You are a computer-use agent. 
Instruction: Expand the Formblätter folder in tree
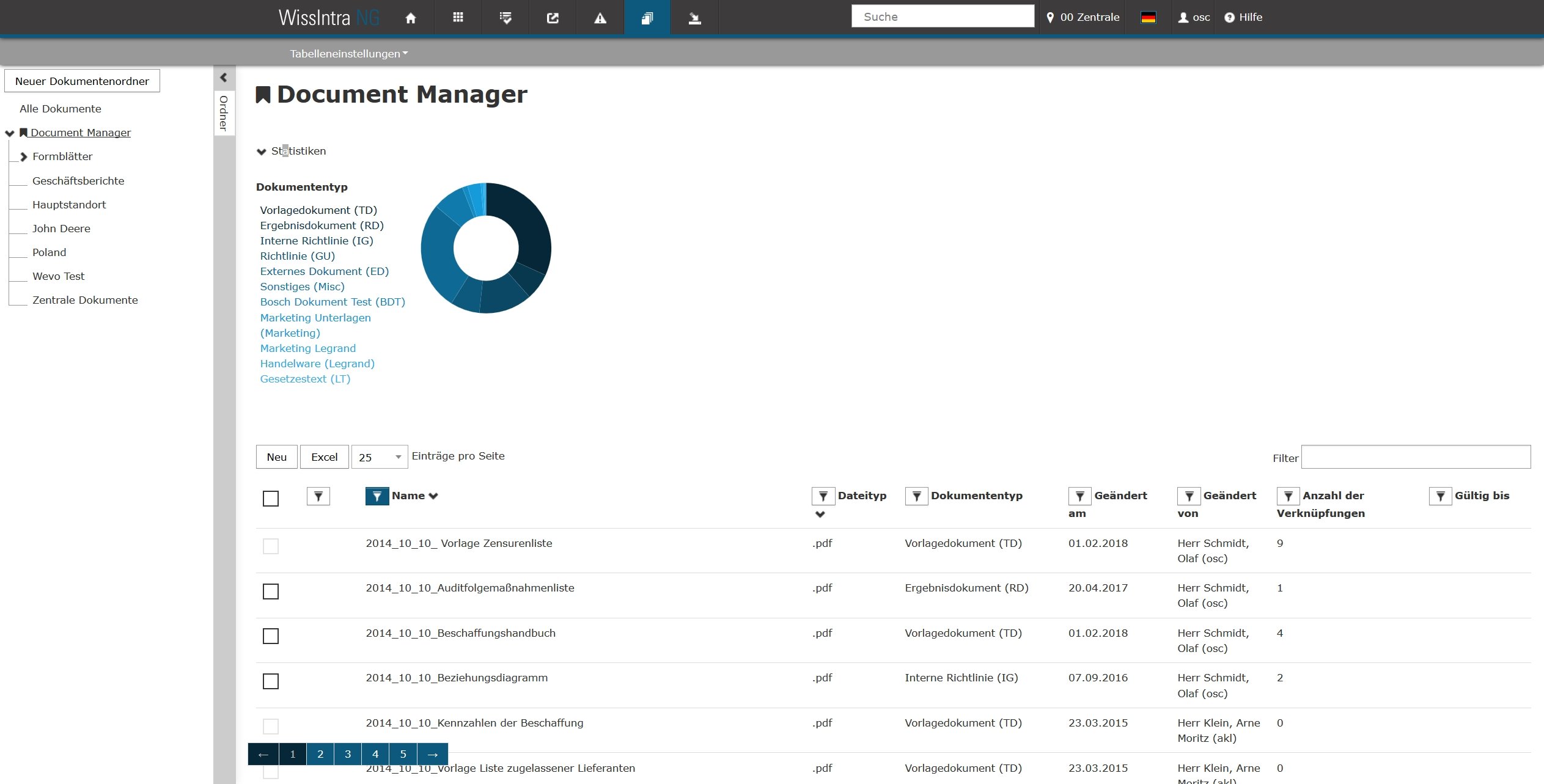24,157
